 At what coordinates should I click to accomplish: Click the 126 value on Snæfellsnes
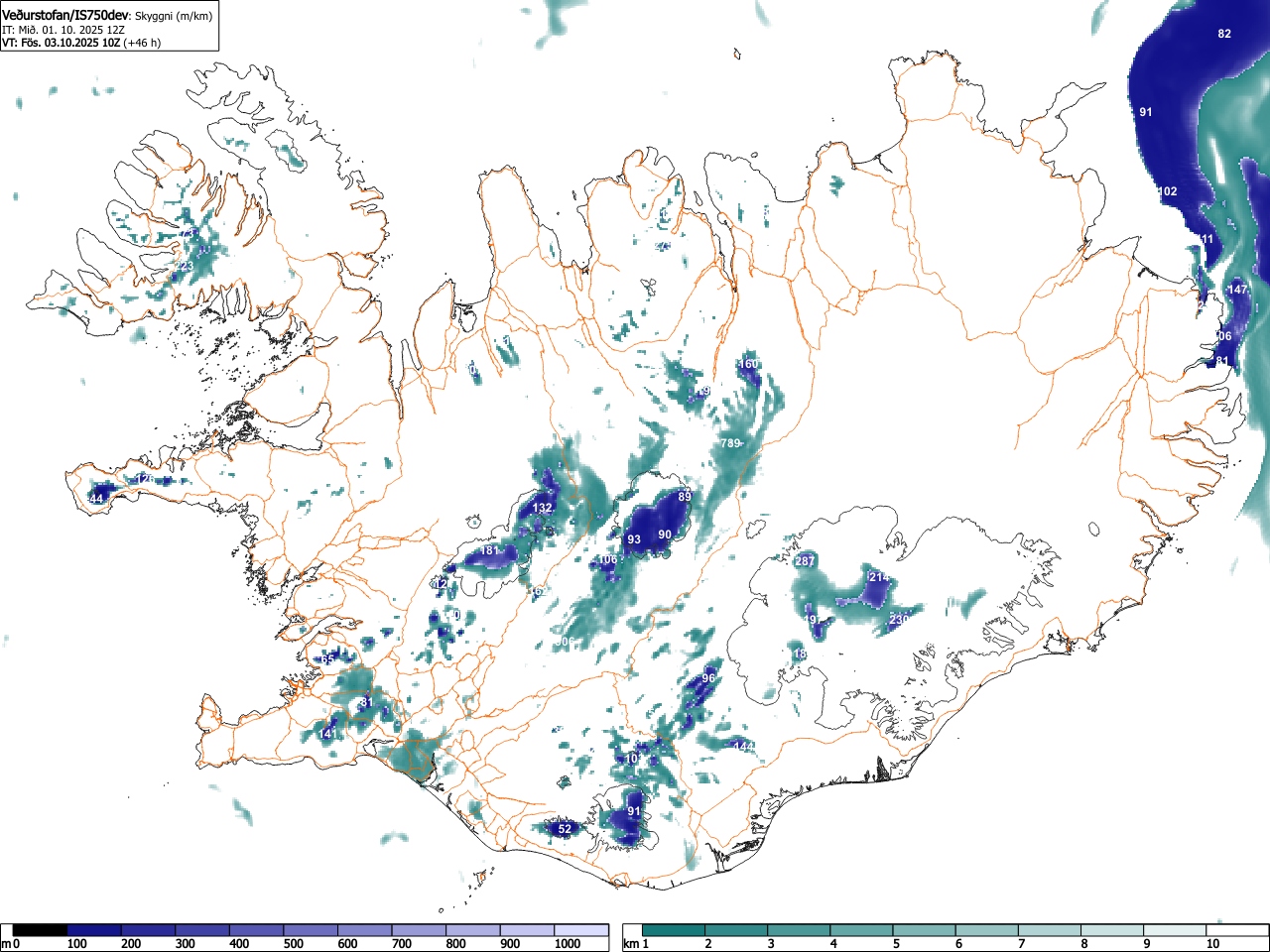point(144,479)
